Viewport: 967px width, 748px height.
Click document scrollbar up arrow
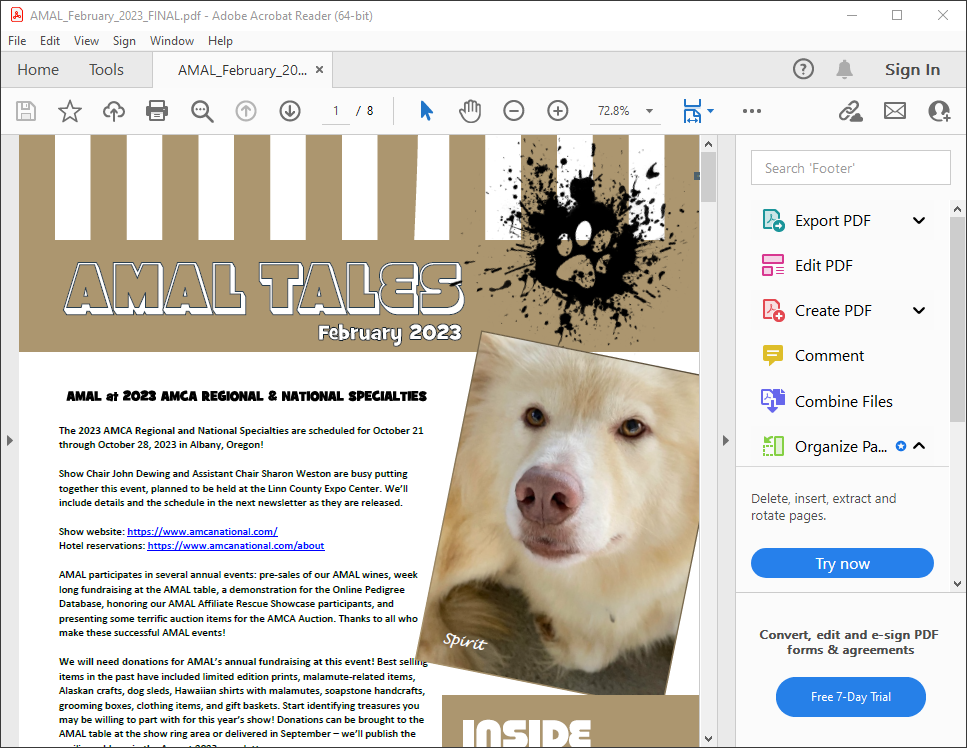pos(708,144)
